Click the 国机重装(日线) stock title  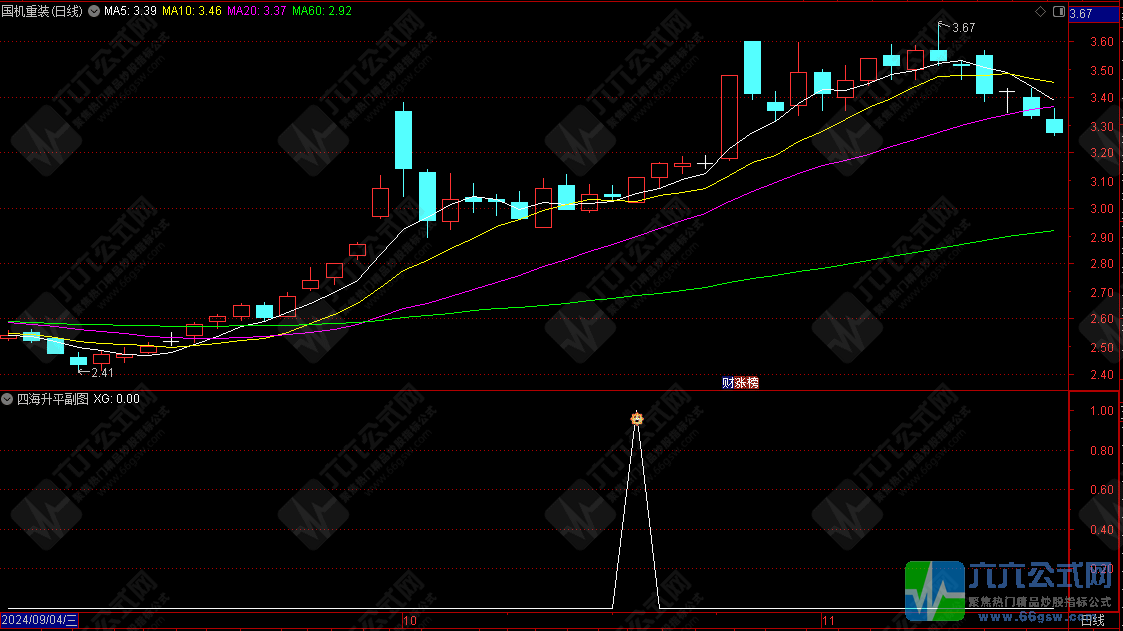point(45,12)
